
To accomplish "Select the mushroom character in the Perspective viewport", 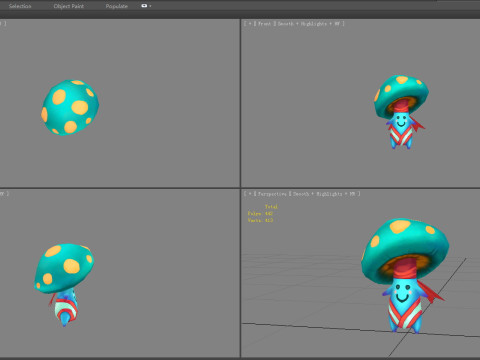I will (405, 276).
